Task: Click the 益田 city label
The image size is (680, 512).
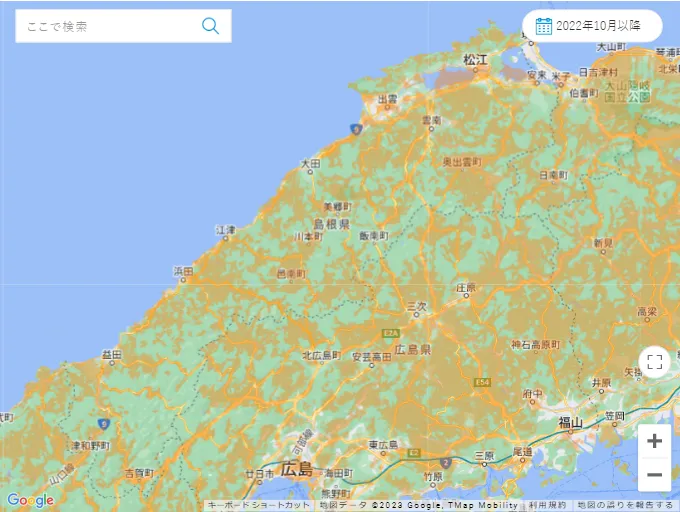Action: pos(111,355)
